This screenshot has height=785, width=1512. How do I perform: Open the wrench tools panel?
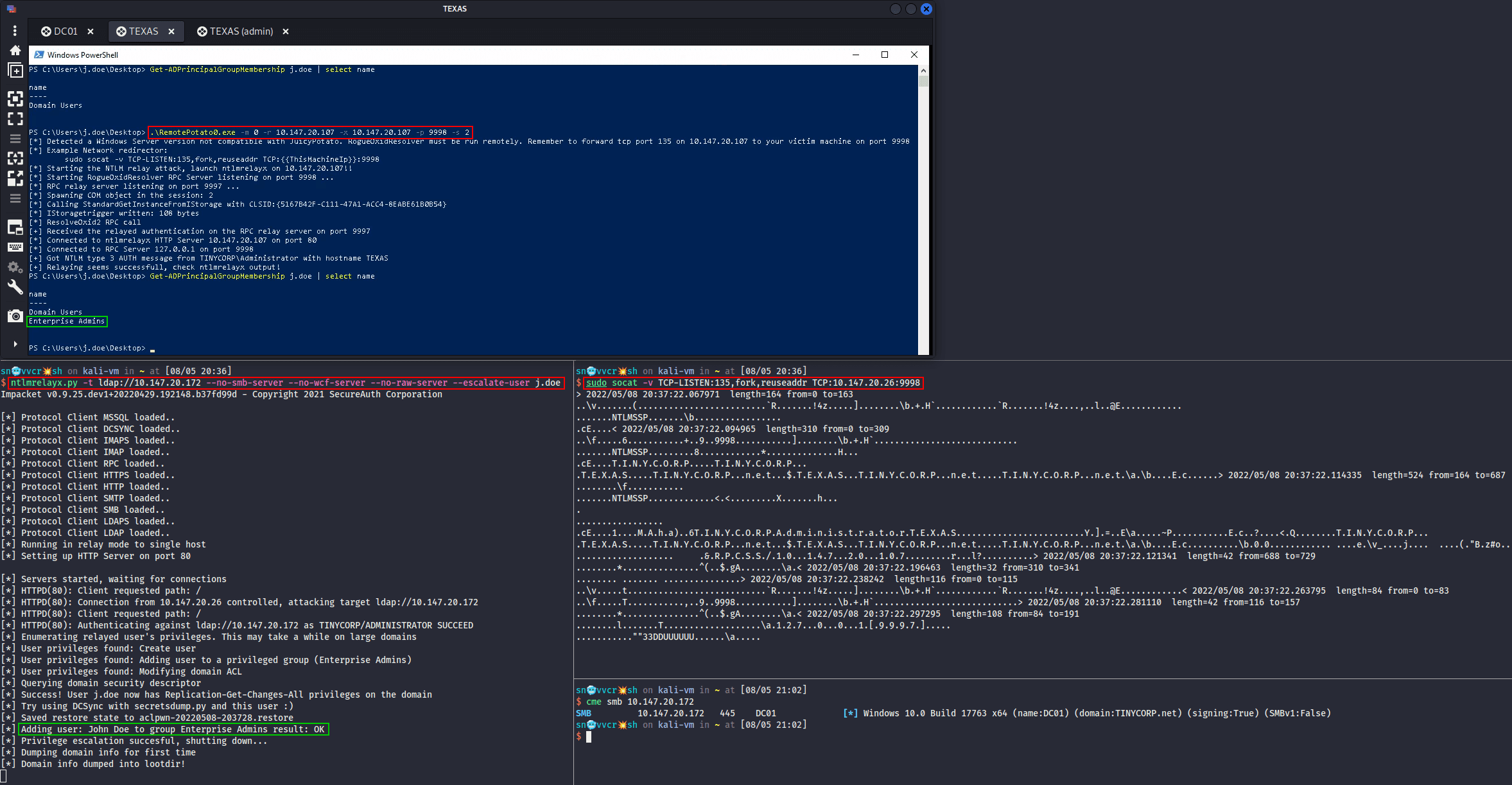pos(15,288)
